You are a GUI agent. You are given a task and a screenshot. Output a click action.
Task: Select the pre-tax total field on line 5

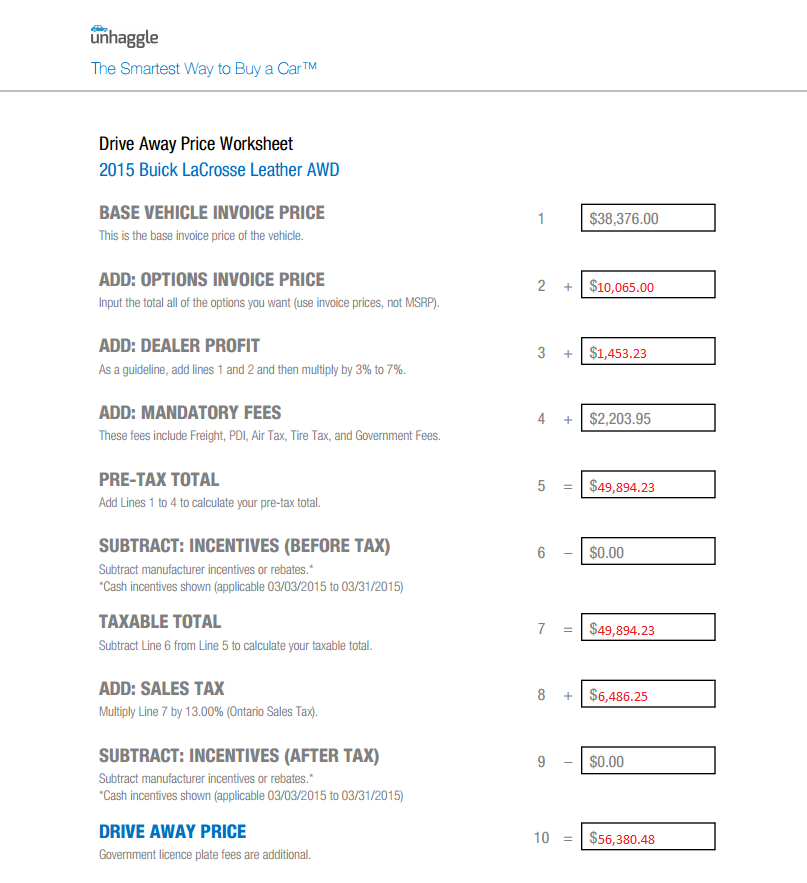tap(648, 486)
